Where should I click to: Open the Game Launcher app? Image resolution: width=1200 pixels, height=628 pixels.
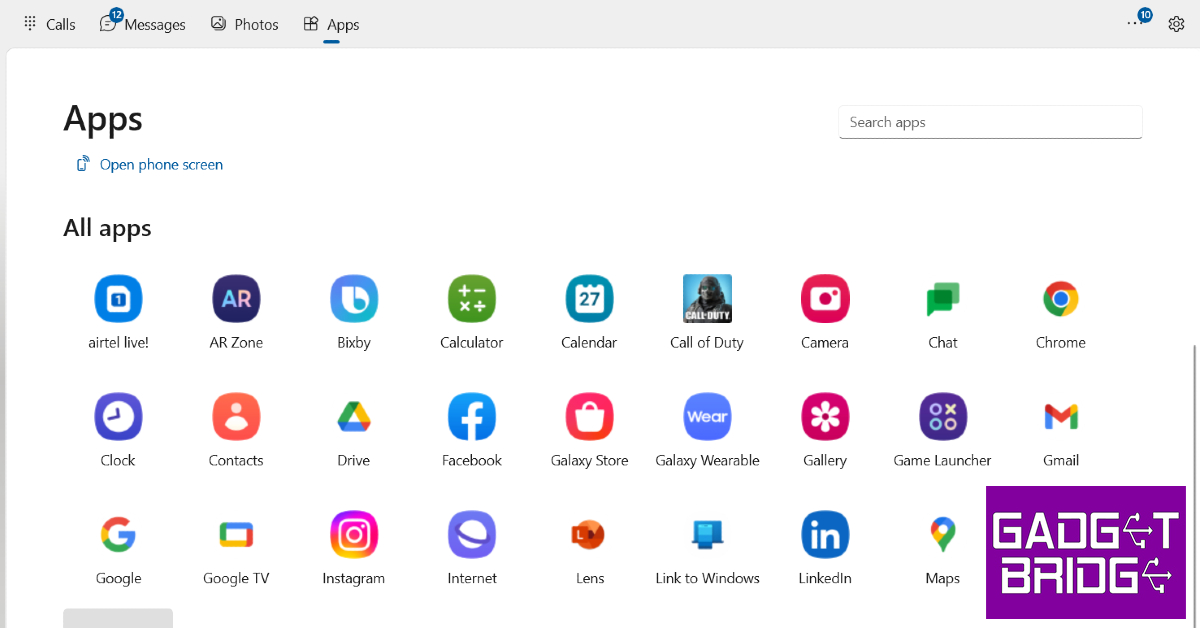(x=942, y=417)
